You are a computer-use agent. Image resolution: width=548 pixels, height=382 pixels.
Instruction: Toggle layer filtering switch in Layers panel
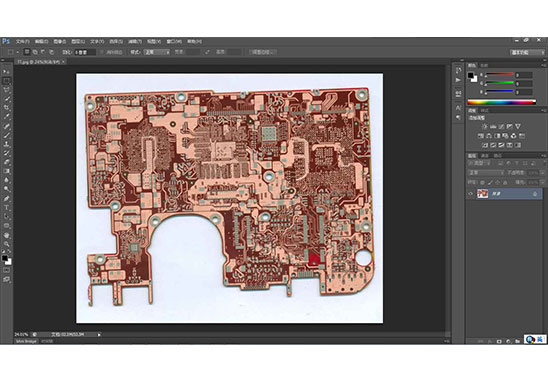(x=545, y=162)
